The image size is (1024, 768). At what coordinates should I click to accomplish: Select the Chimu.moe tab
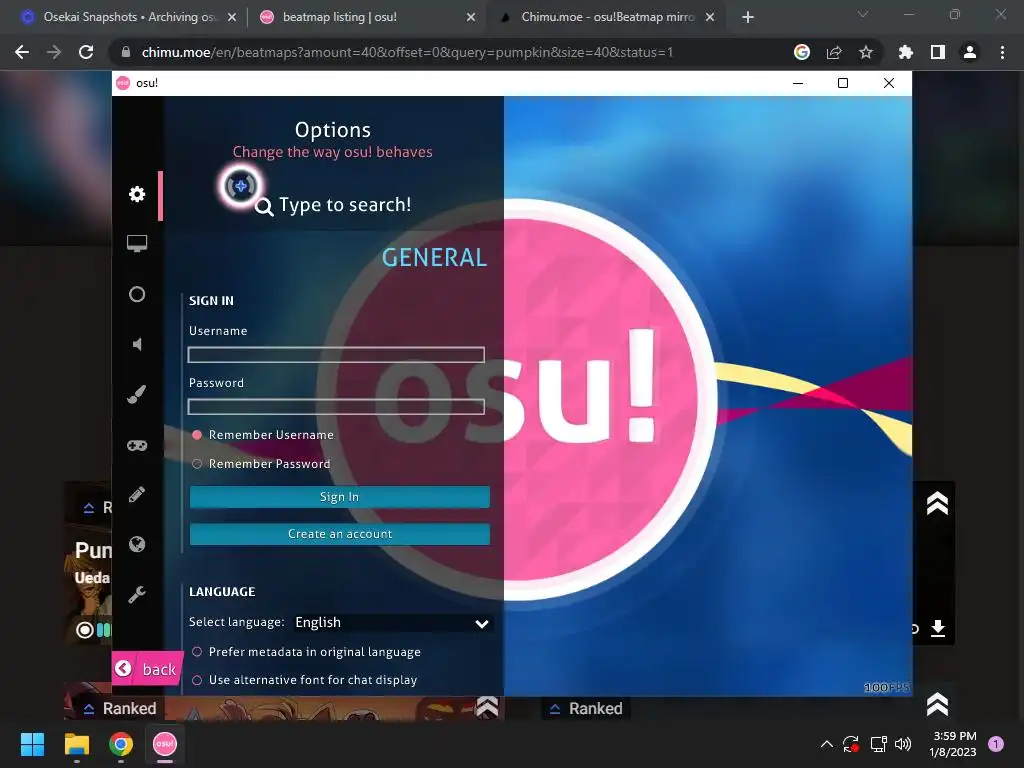[607, 17]
